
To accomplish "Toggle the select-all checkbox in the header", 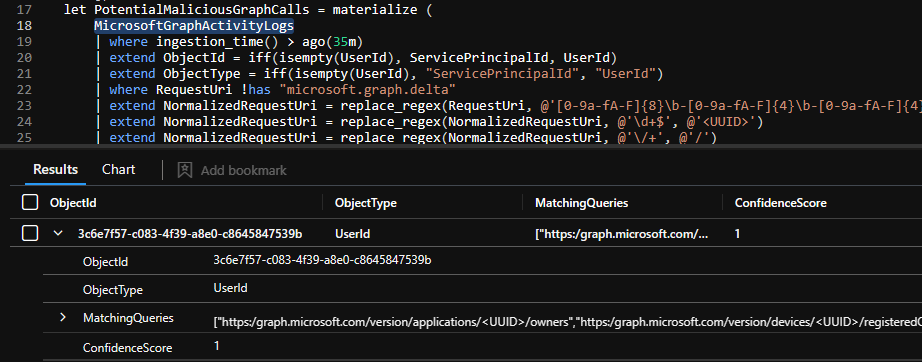I will pyautogui.click(x=30, y=203).
